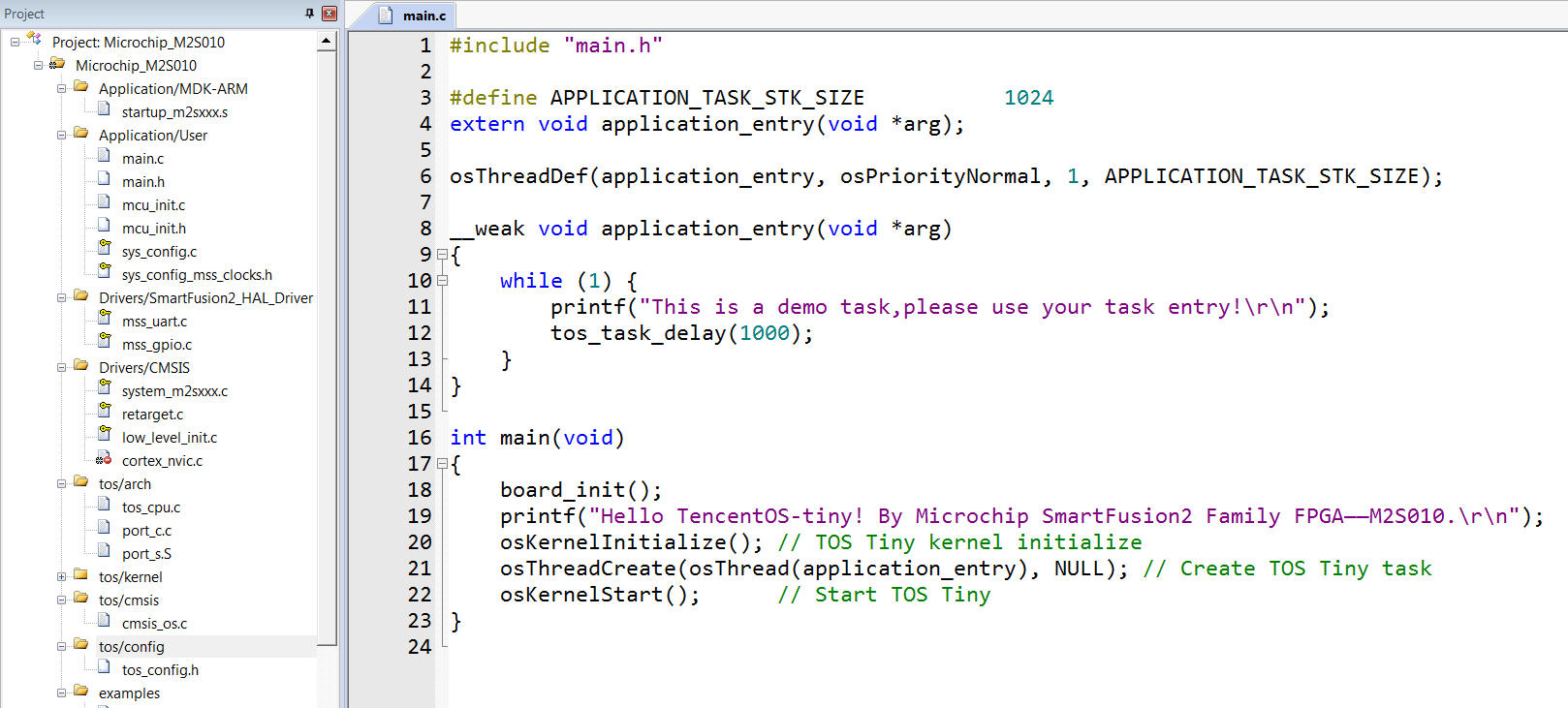Open main.c in the project tree
This screenshot has height=708, width=1568.
pos(142,159)
